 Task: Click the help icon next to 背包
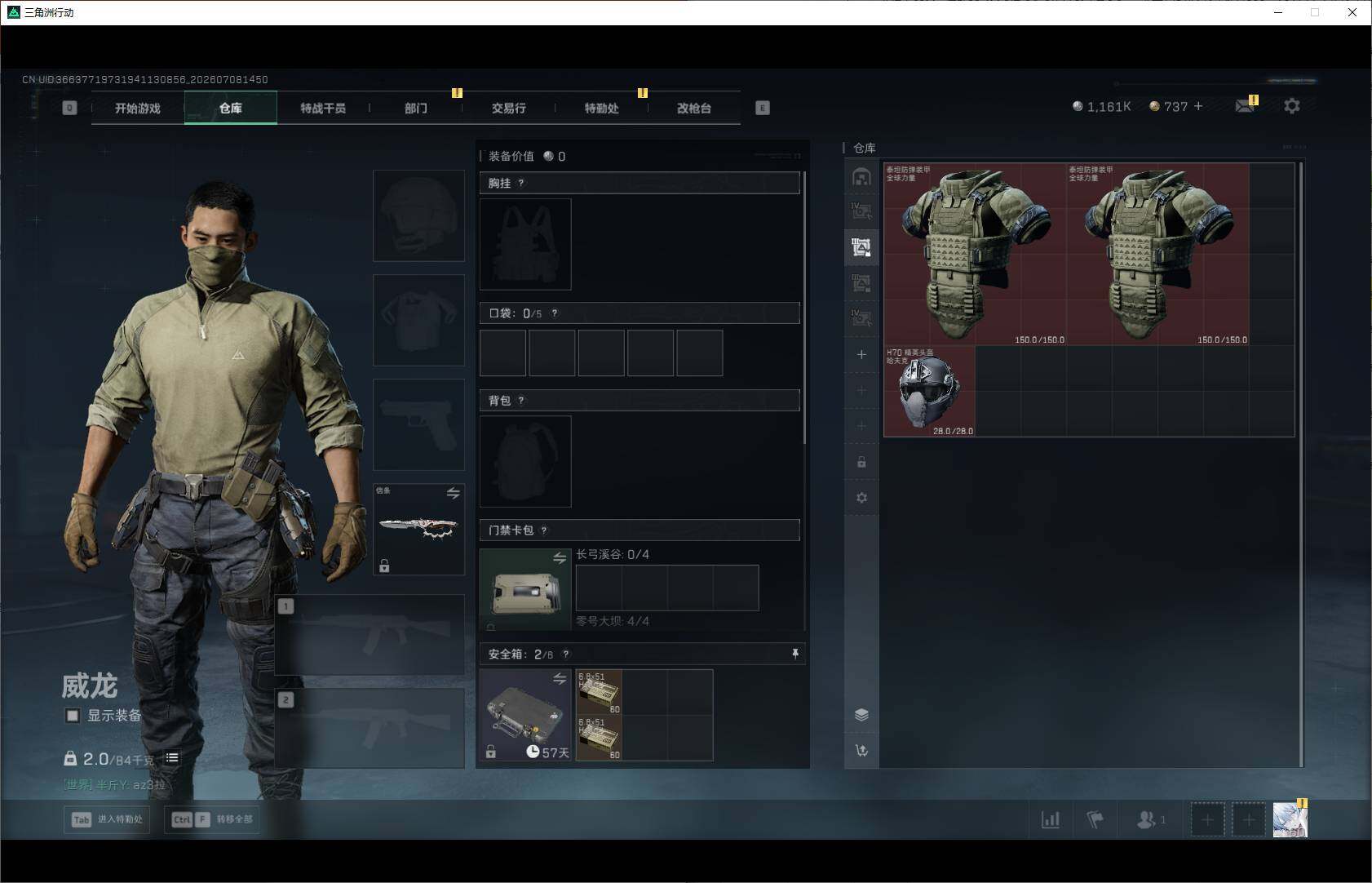coord(521,400)
